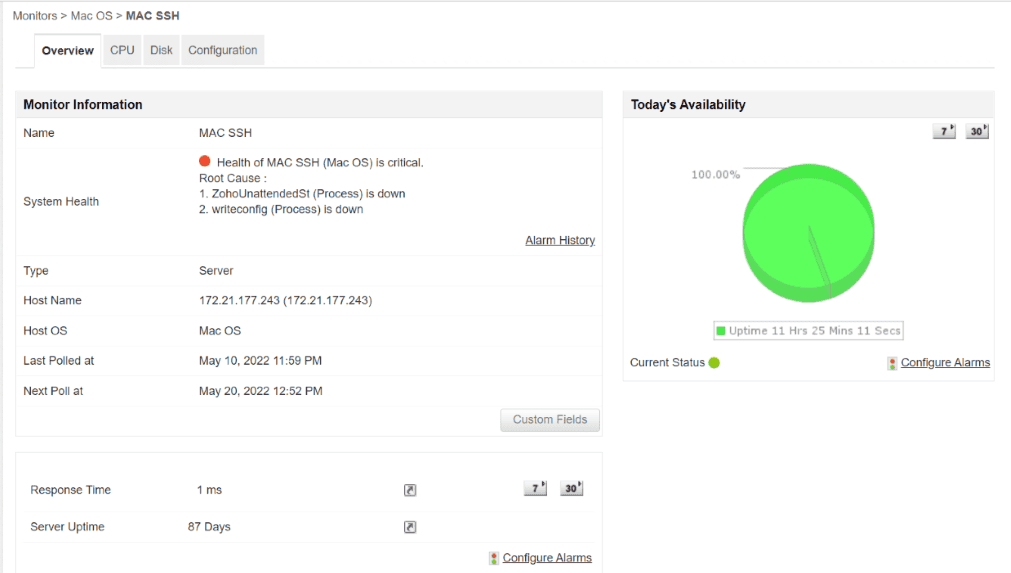Go to Monitors breadcrumb link

[35, 15]
